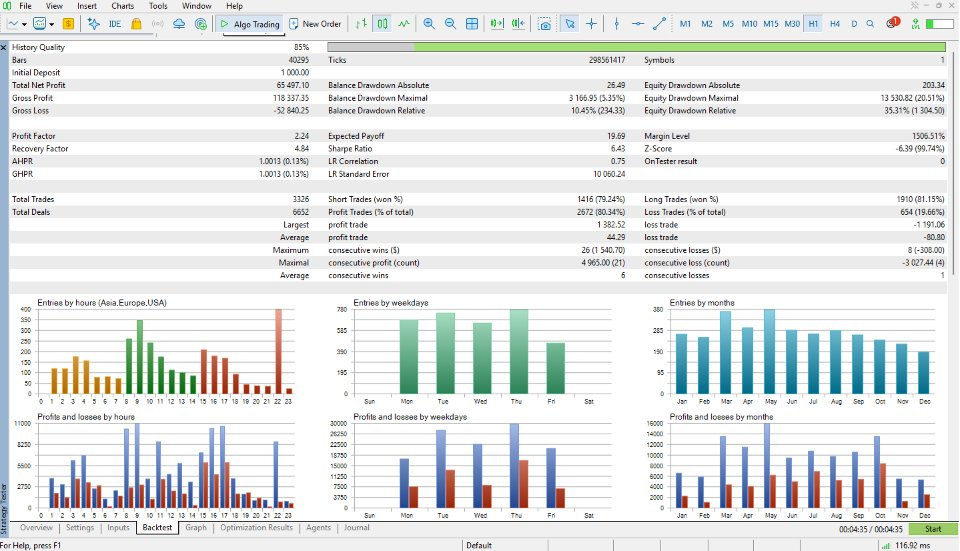Select the M1 timeframe

coord(685,24)
